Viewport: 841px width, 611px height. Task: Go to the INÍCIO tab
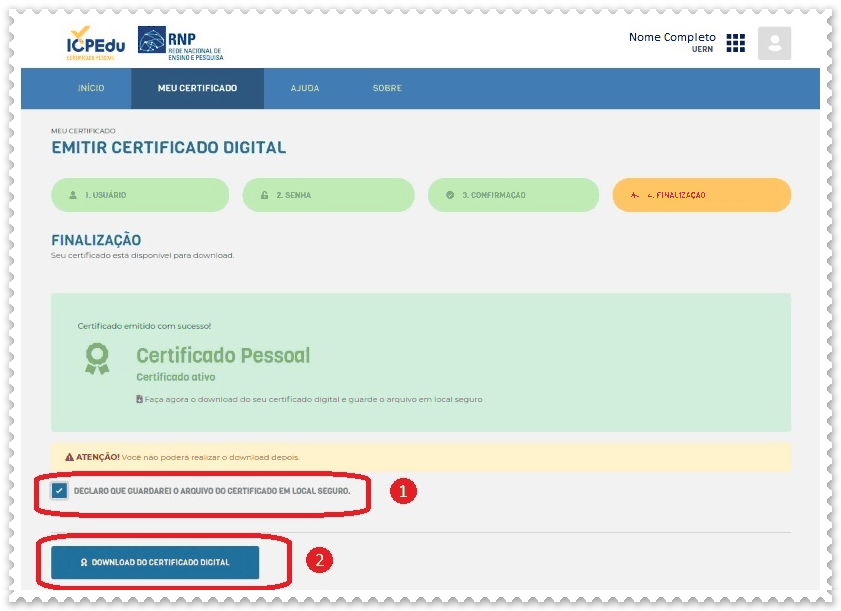[91, 88]
